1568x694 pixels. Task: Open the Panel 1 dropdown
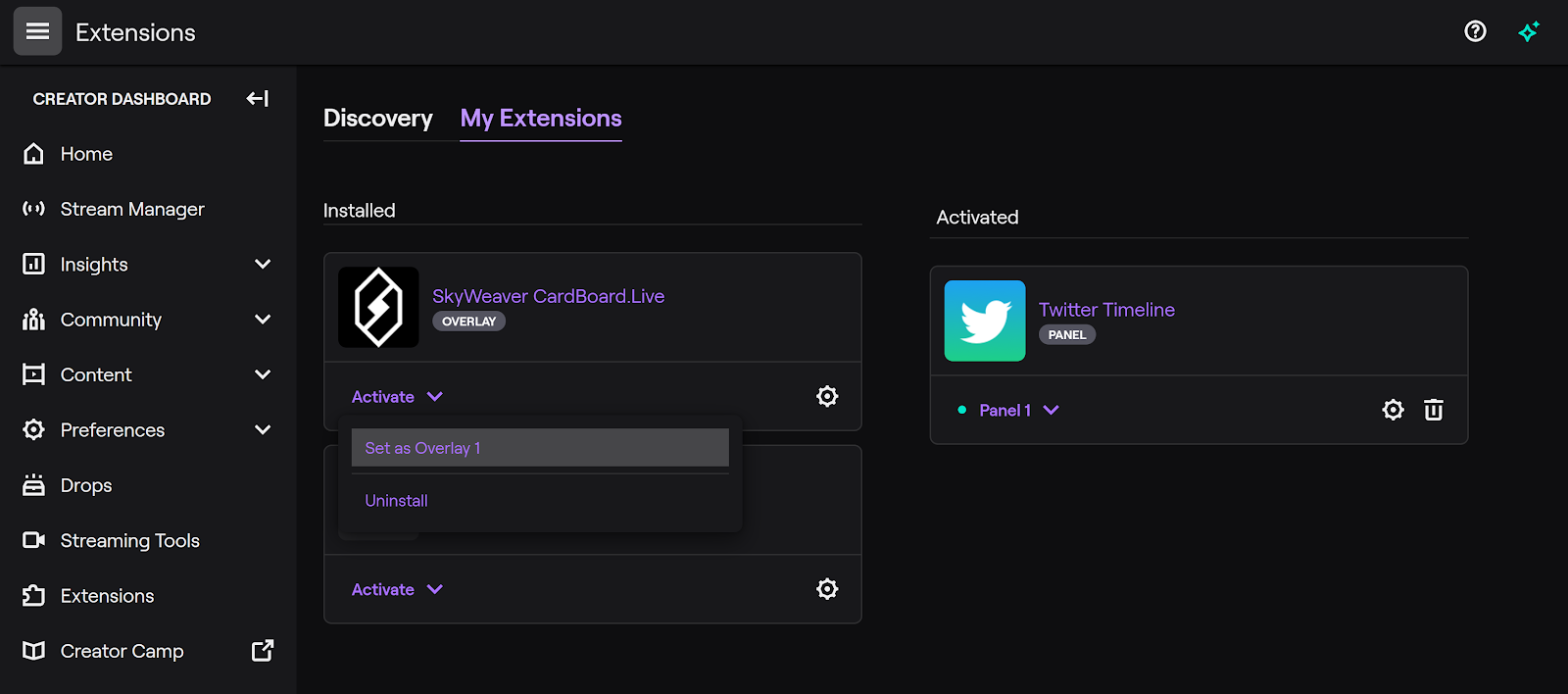pos(1018,410)
